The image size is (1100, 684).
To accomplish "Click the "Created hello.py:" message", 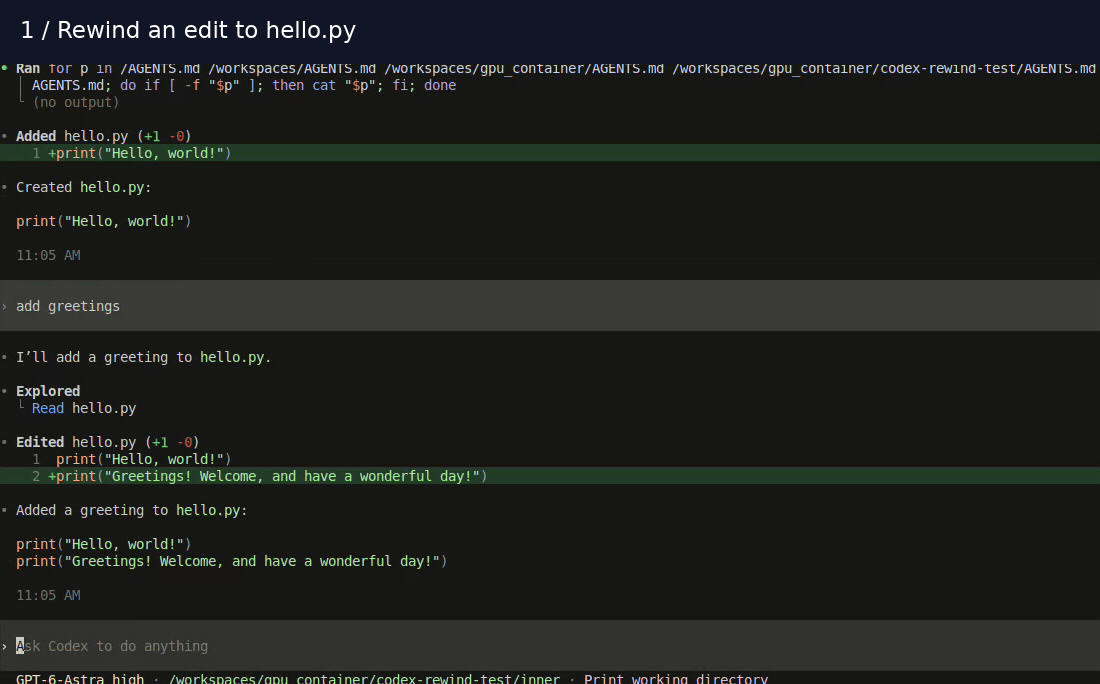I will pos(83,187).
